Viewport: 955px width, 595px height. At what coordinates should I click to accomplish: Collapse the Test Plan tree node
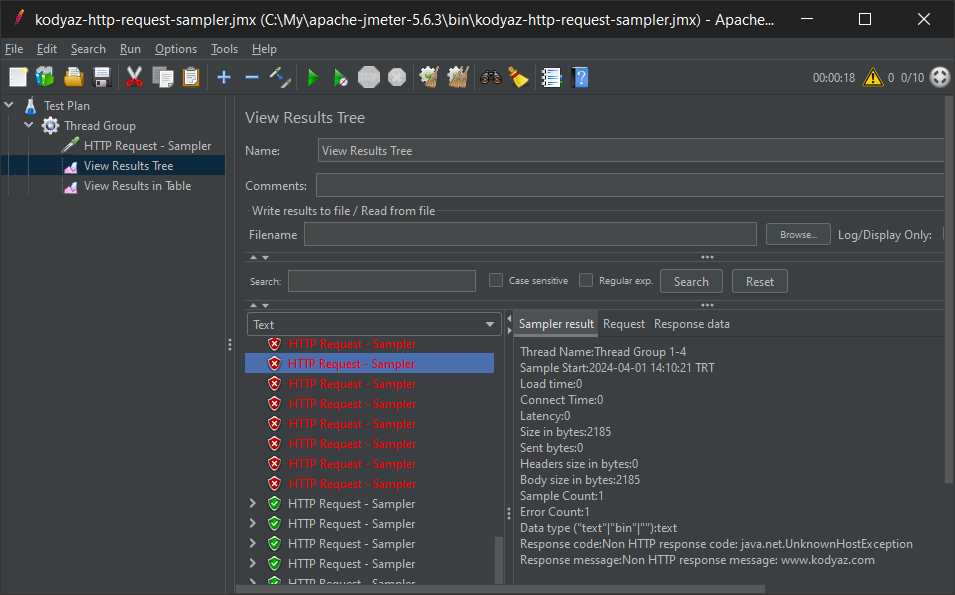point(9,105)
